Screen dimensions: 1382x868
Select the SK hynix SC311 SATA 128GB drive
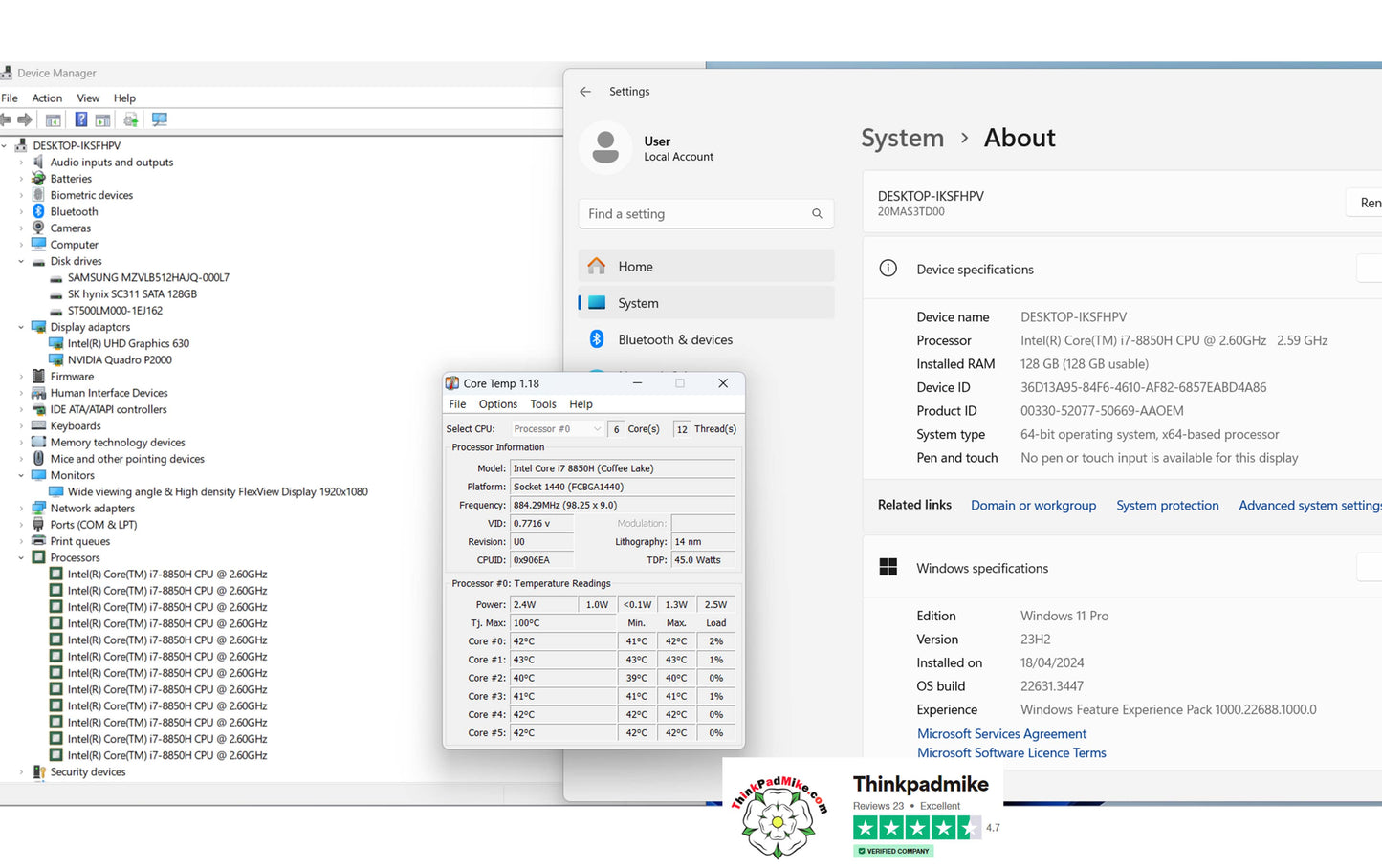pyautogui.click(x=132, y=294)
